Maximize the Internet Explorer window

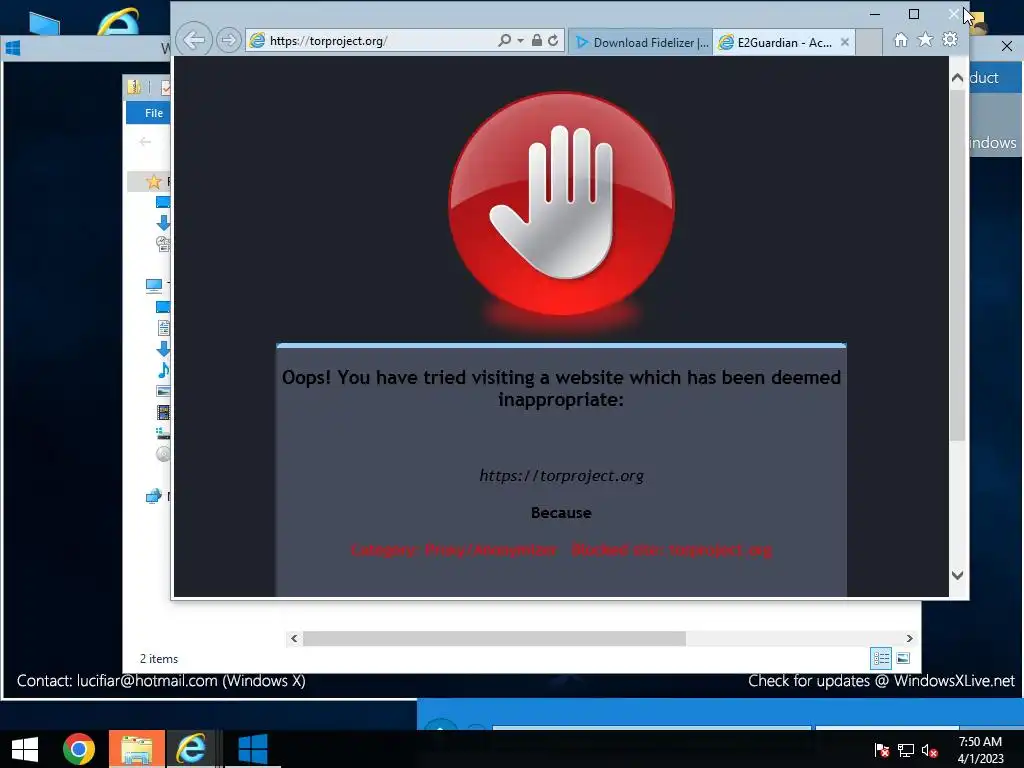(914, 14)
